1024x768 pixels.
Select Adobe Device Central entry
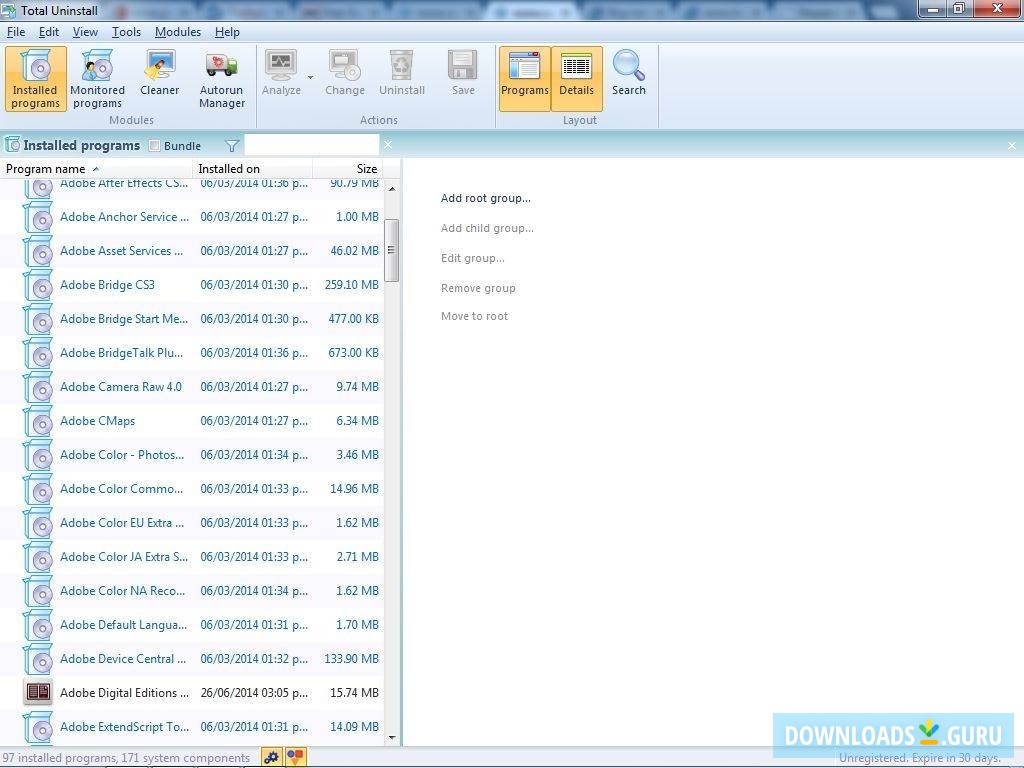(x=192, y=658)
